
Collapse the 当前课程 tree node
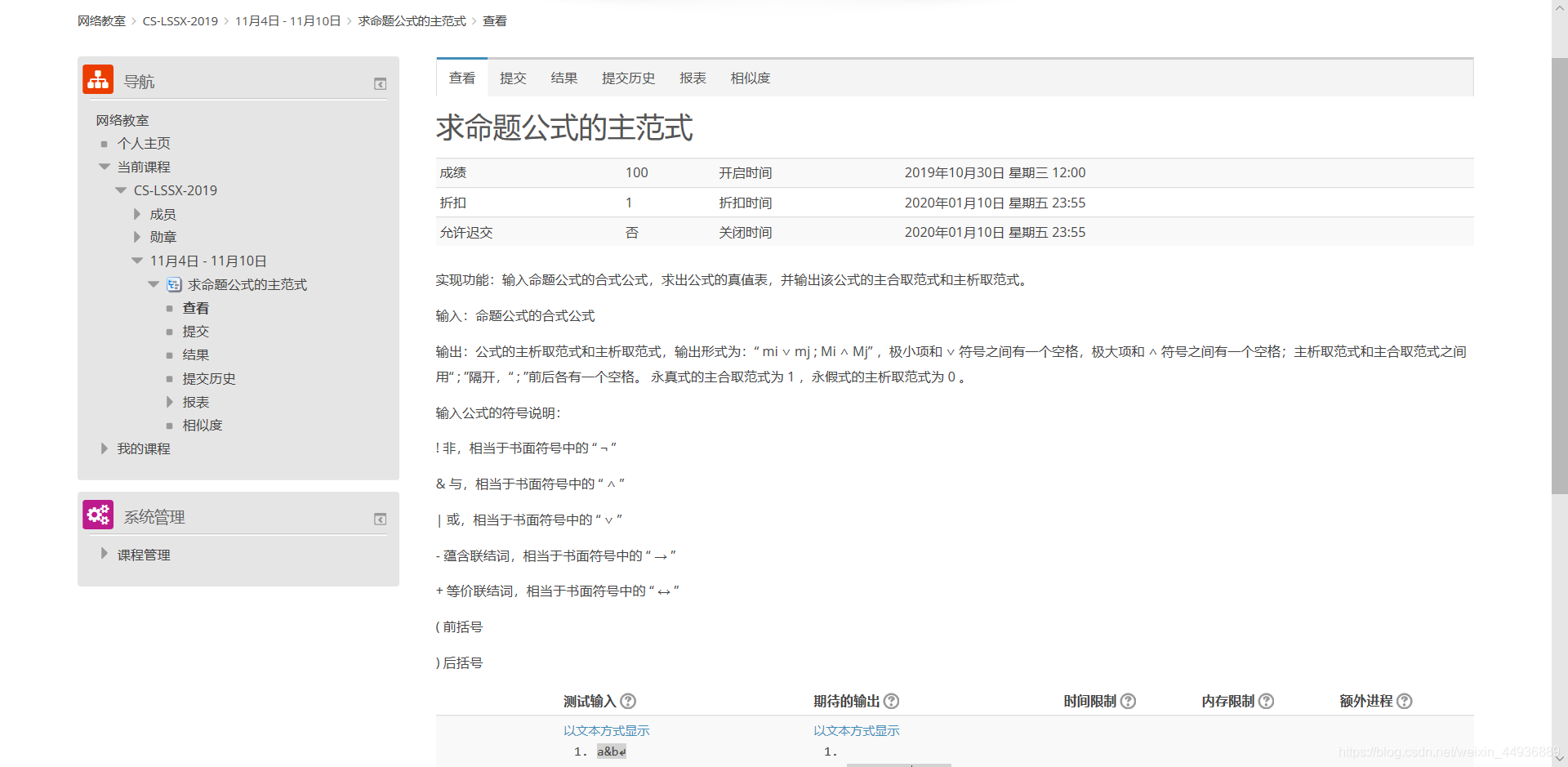(x=105, y=167)
